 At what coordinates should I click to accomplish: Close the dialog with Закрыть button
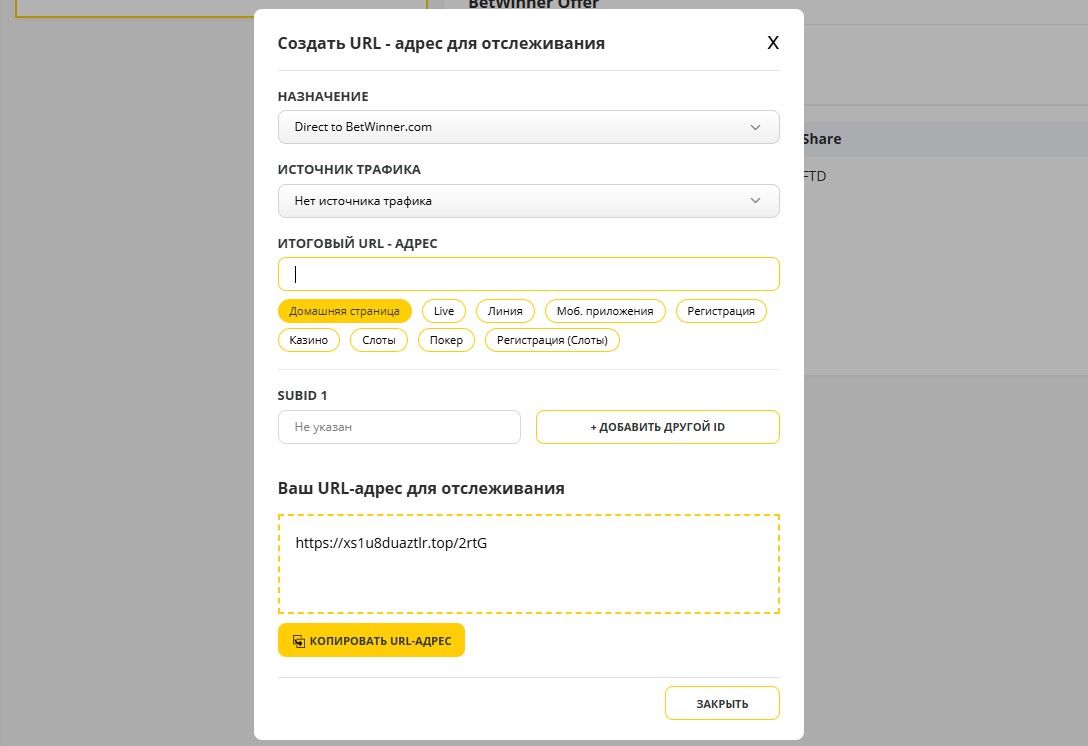(x=722, y=703)
